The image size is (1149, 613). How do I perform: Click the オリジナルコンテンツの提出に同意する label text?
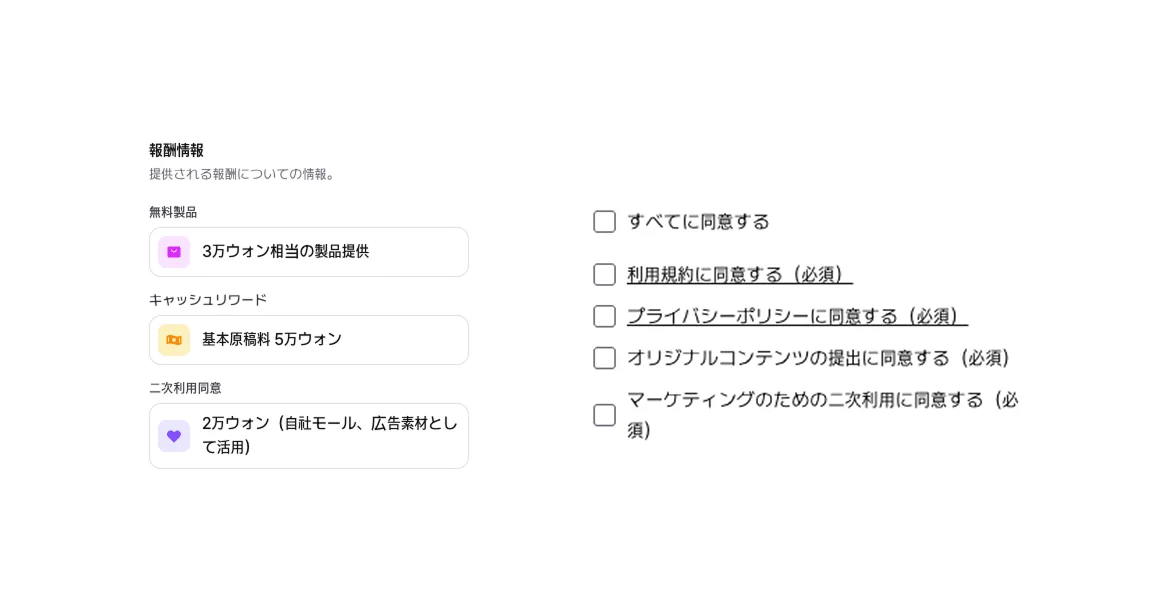click(x=819, y=358)
